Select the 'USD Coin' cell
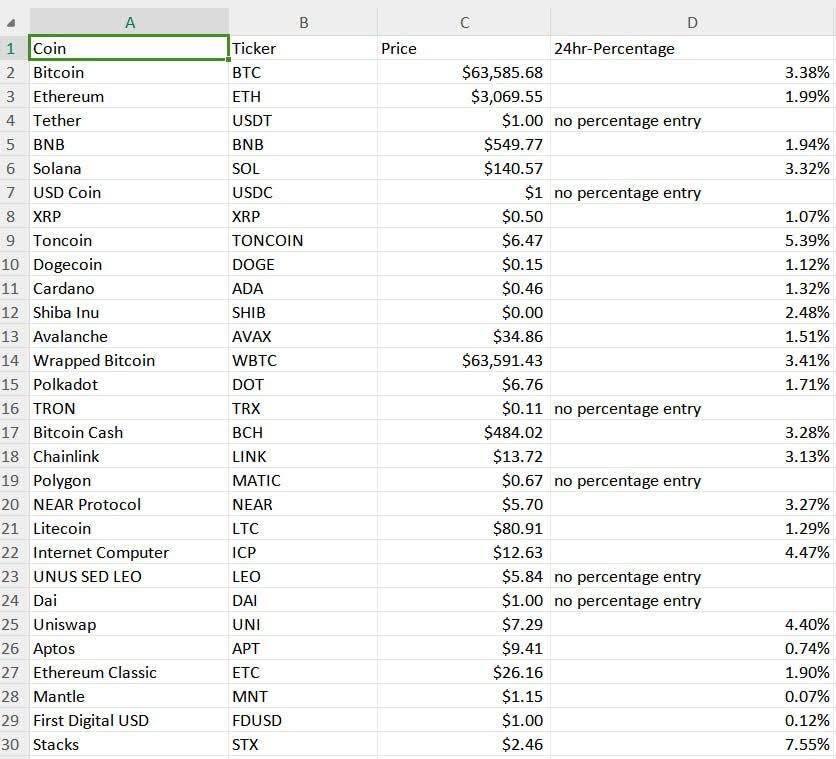Screen dimensions: 836x759 [129, 192]
